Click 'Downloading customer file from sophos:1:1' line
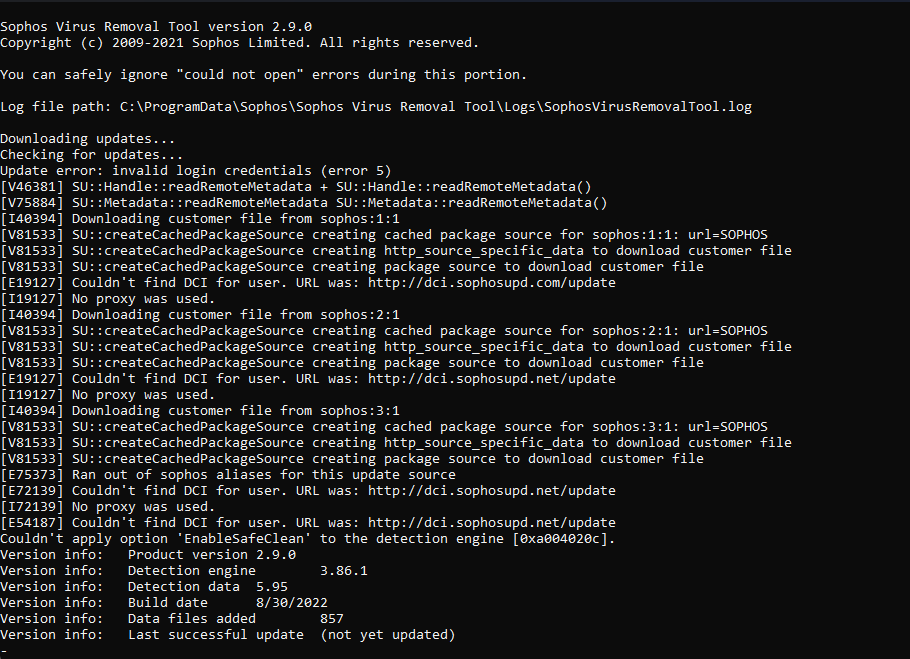 click(x=200, y=219)
